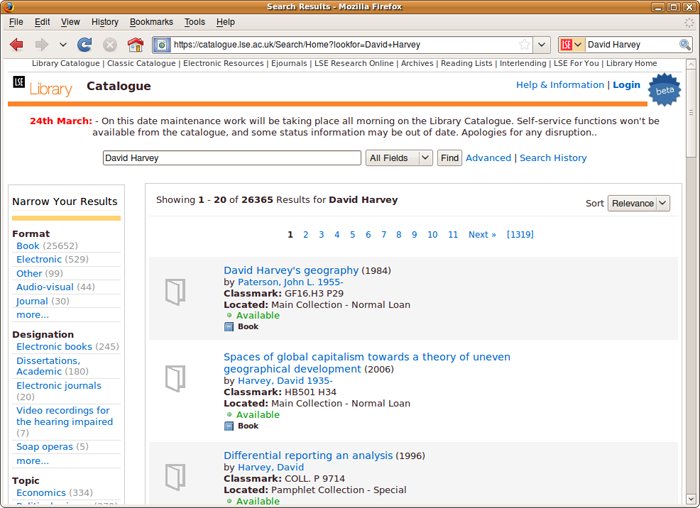Go to results page 2

tap(306, 235)
